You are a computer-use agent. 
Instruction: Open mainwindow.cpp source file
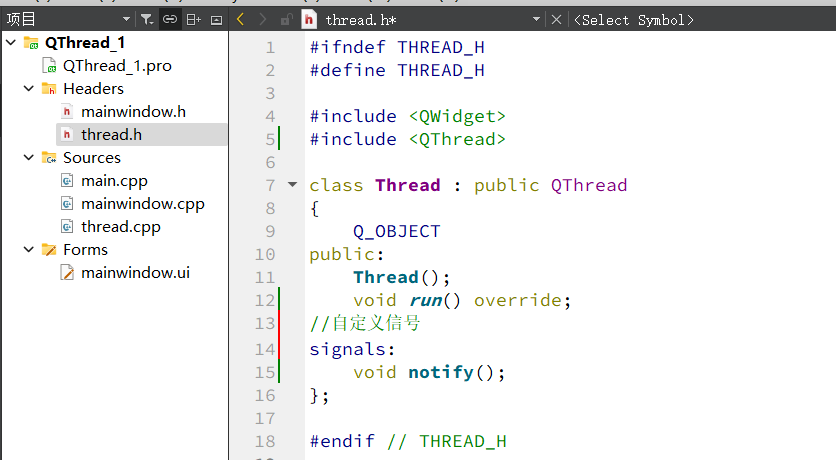pos(143,204)
